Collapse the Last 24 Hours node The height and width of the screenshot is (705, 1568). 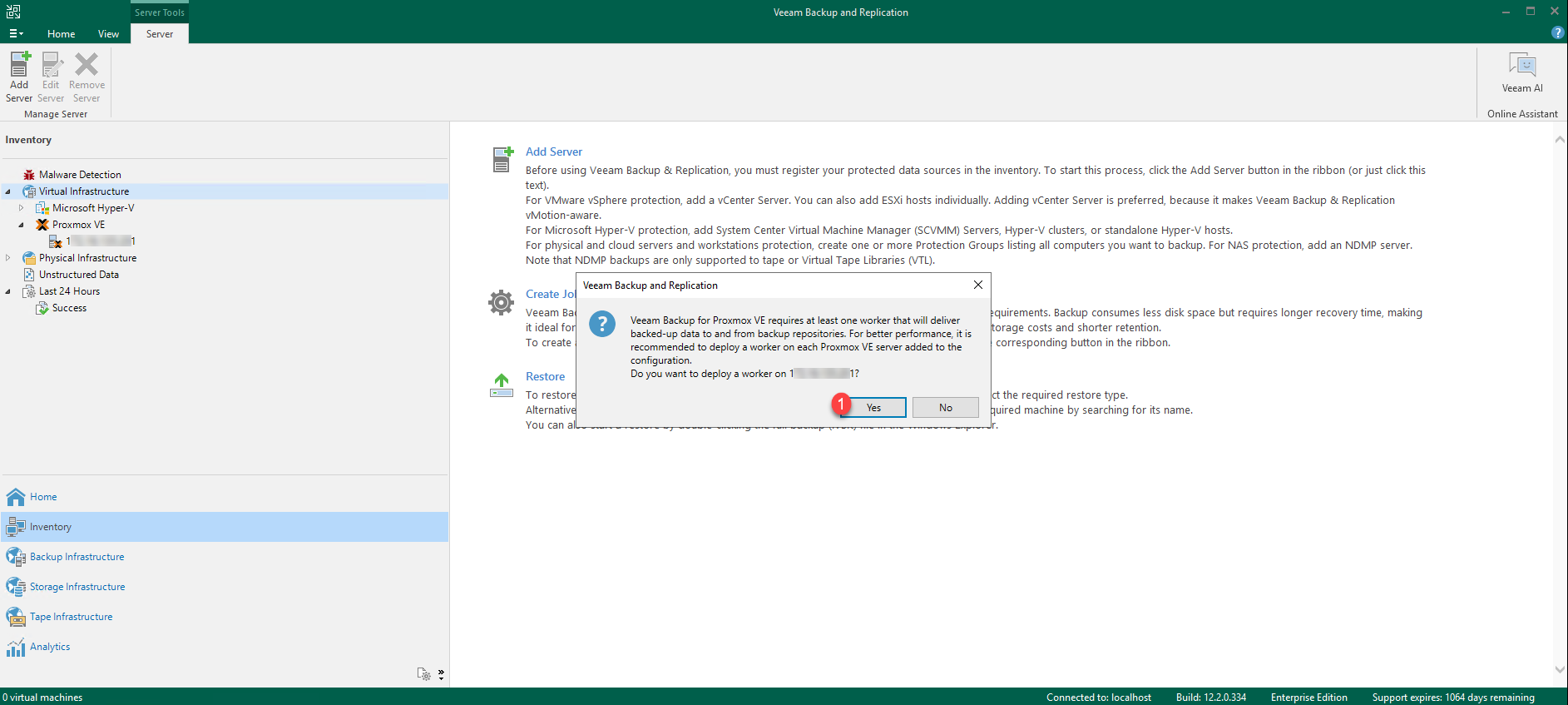pos(8,291)
